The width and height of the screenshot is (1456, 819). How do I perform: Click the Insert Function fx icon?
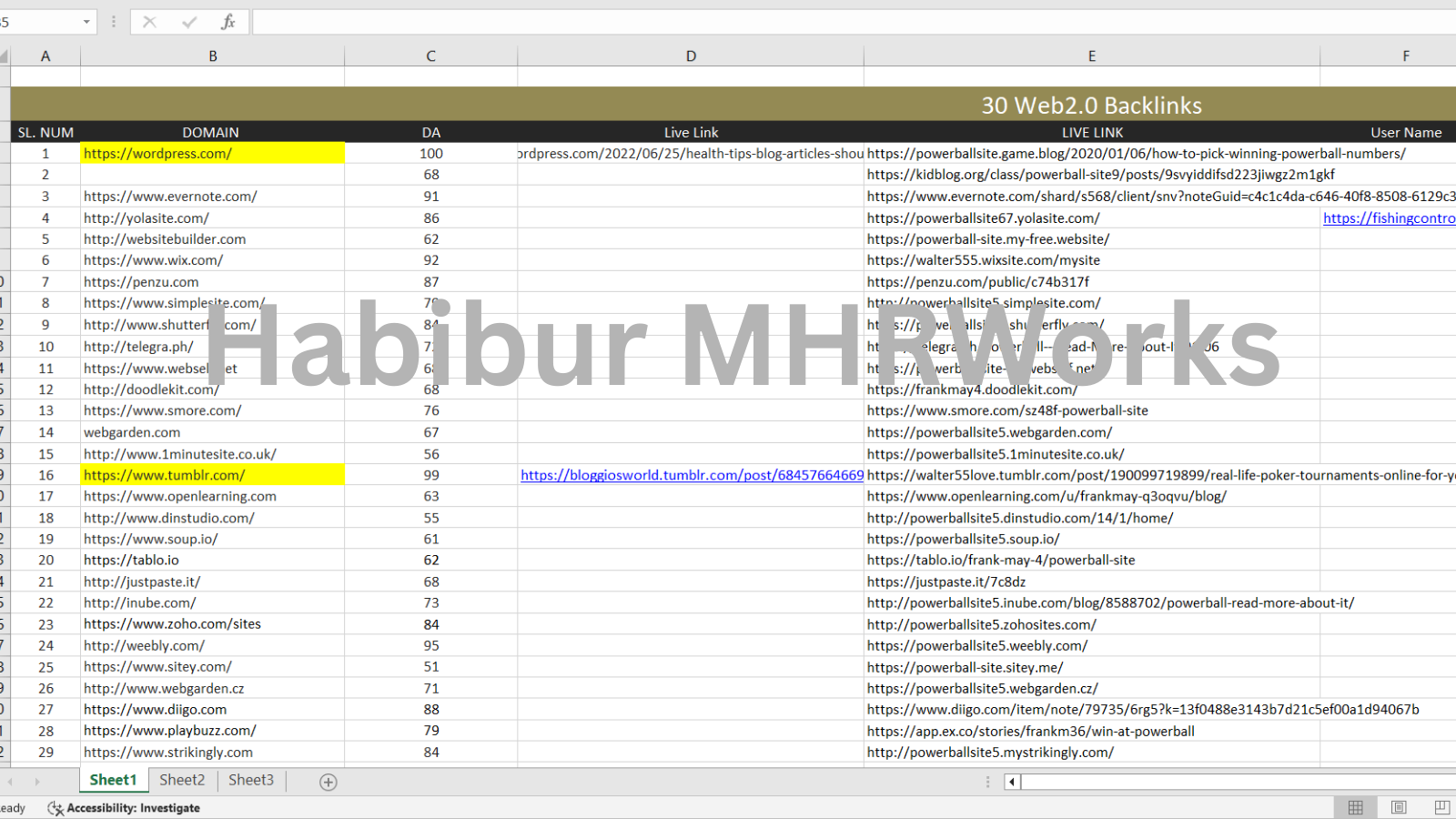(x=227, y=22)
